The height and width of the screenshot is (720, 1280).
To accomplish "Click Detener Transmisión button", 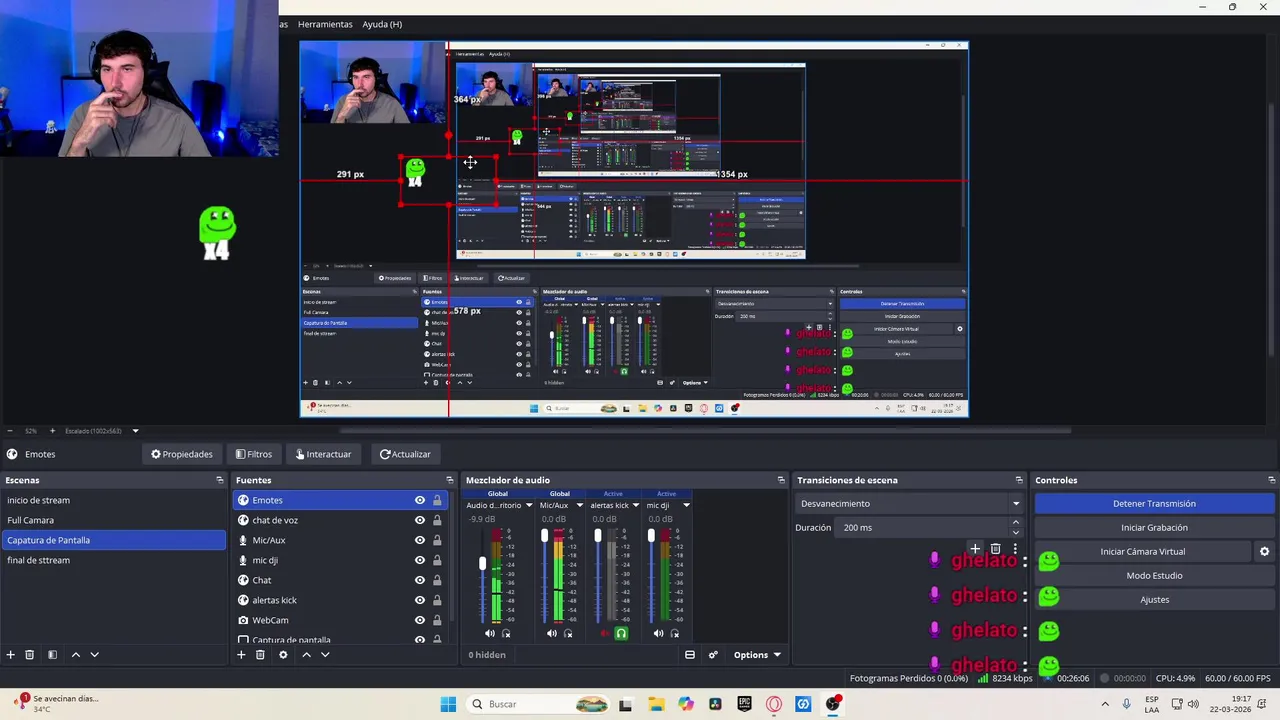I will [x=1154, y=503].
